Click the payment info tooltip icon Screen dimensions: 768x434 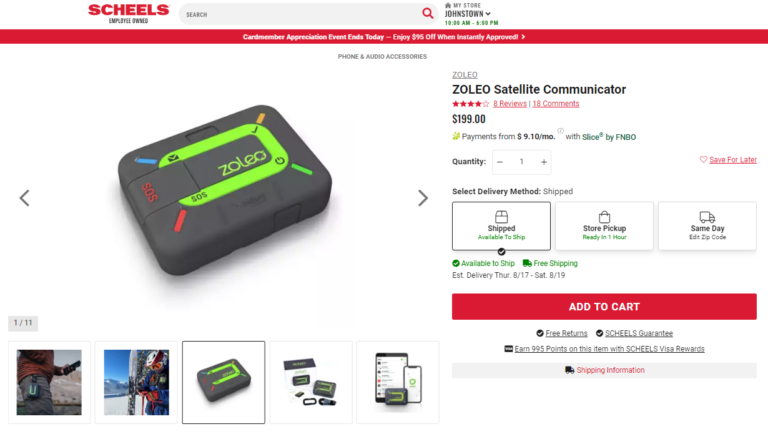click(560, 131)
